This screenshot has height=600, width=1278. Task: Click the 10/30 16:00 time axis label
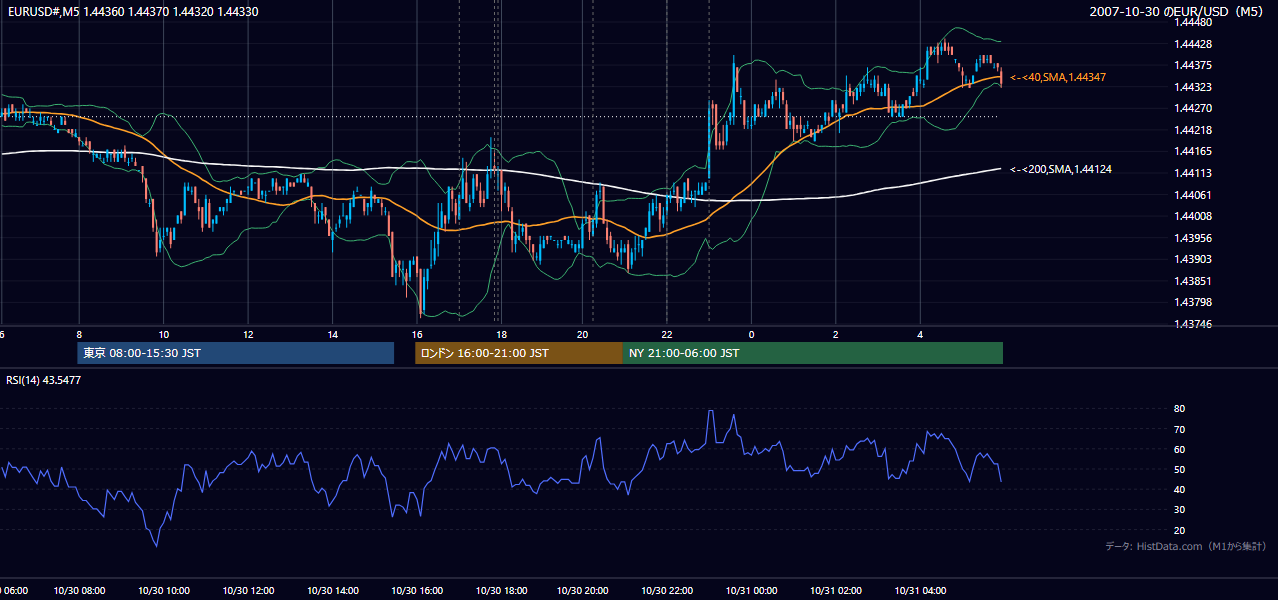[416, 591]
